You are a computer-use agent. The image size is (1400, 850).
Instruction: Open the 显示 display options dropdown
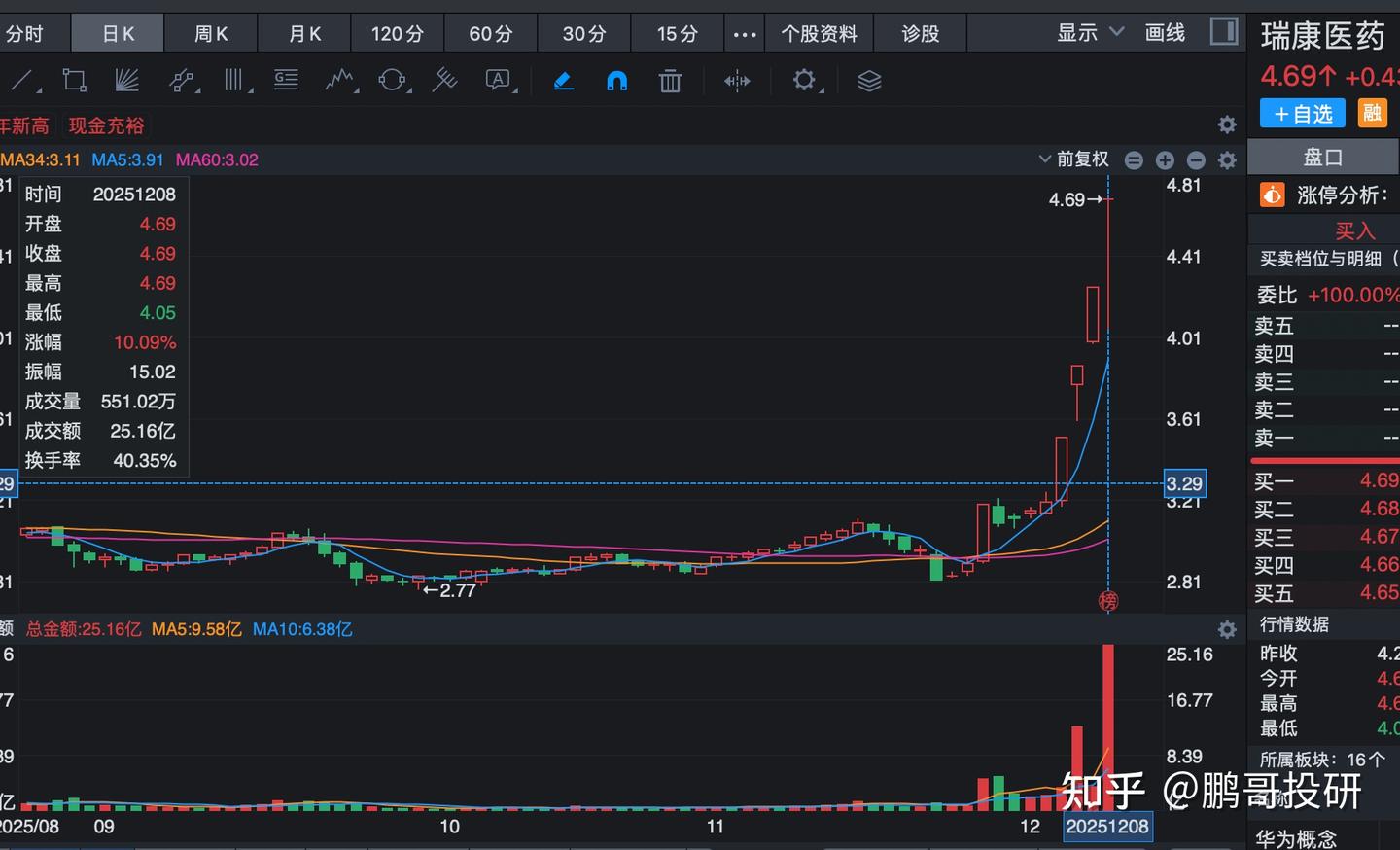coord(1089,32)
